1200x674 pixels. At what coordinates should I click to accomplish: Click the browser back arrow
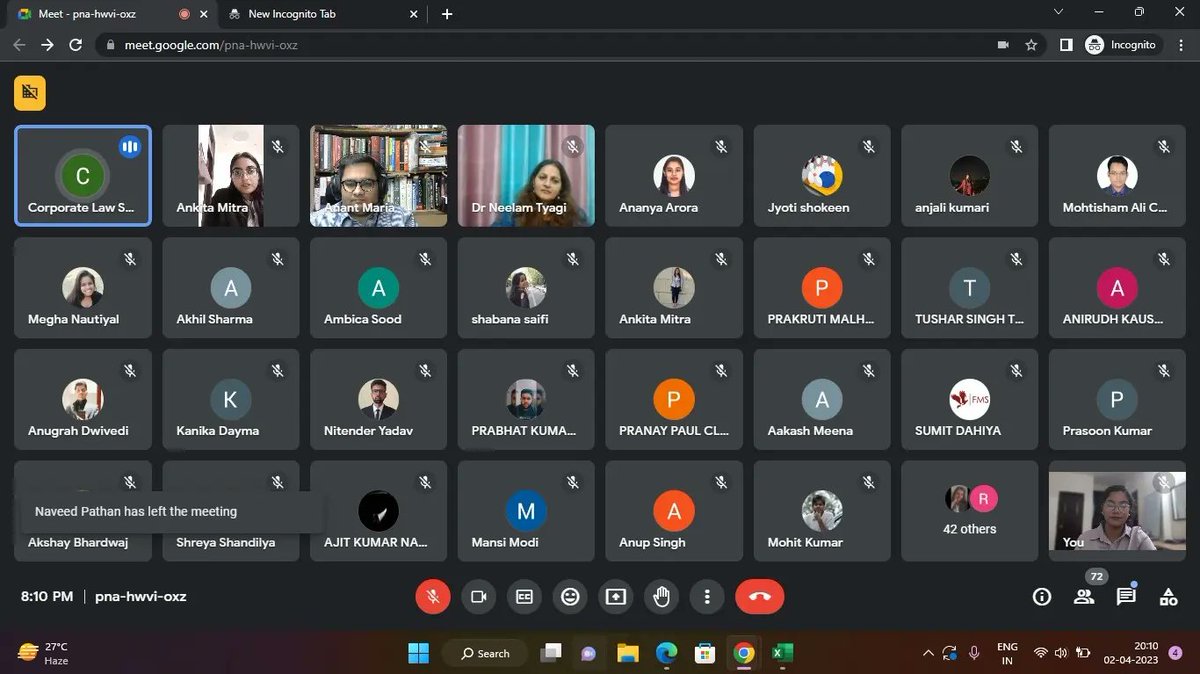coord(19,45)
